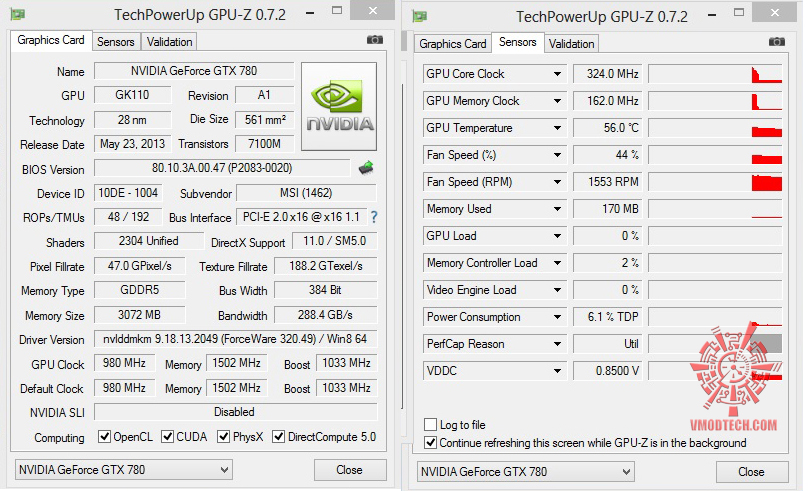Open the Validation tab in the right window

(571, 44)
